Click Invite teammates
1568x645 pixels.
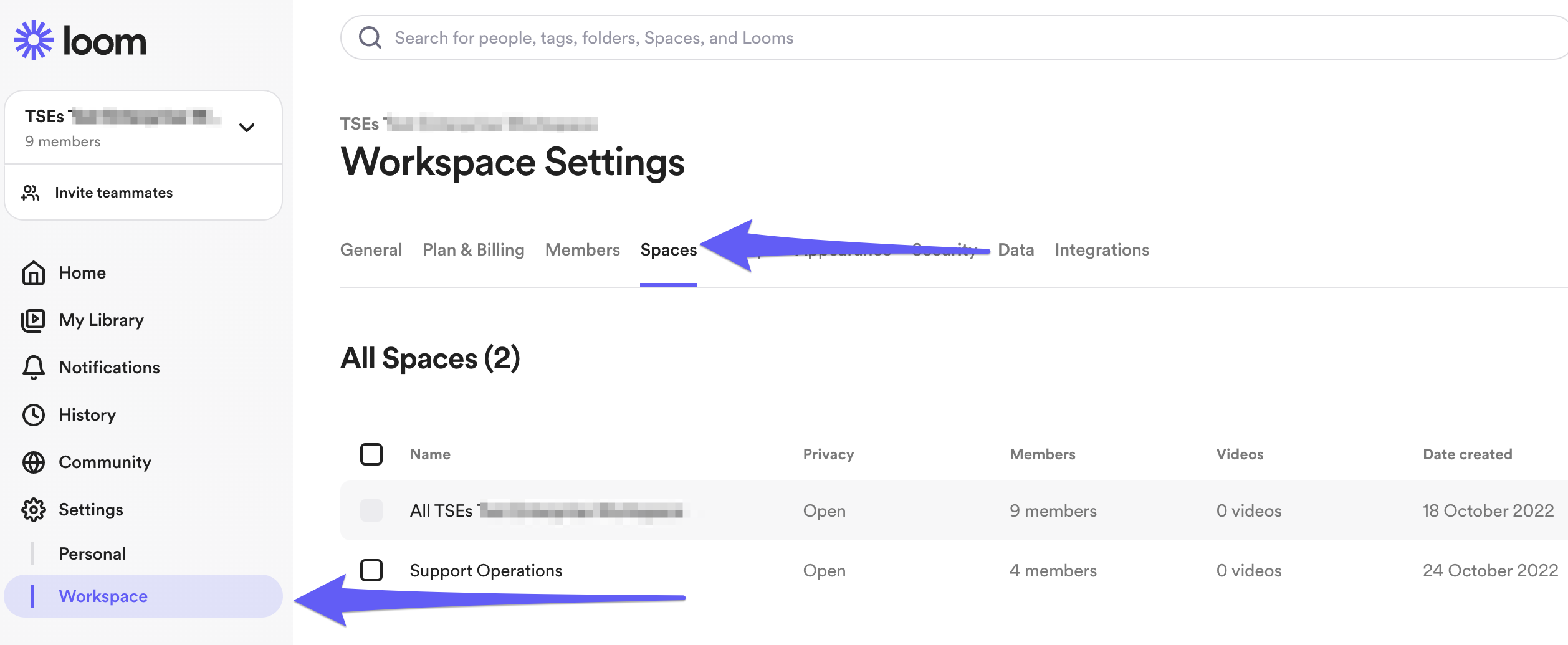point(113,193)
